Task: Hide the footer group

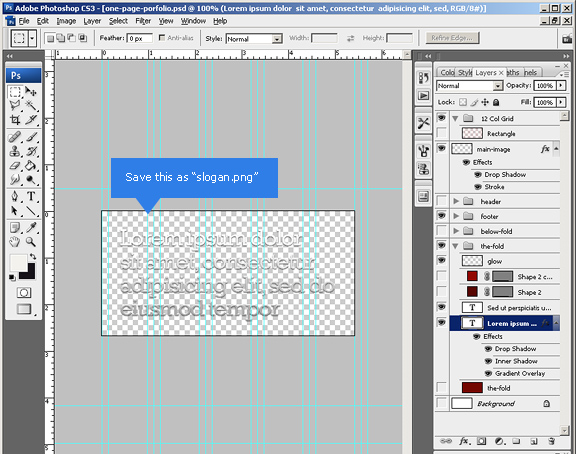Action: (x=442, y=216)
